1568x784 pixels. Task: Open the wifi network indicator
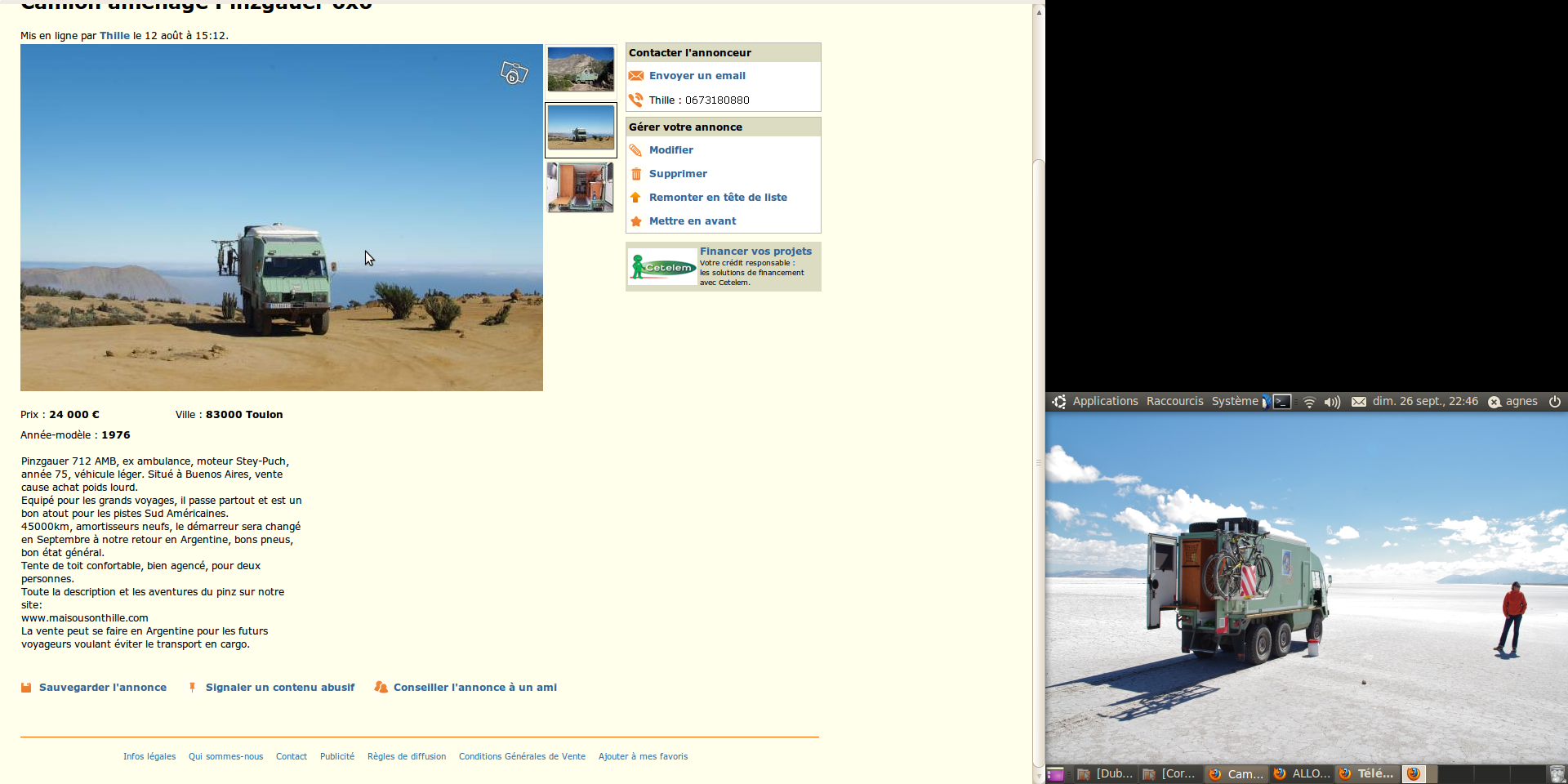(x=1309, y=402)
